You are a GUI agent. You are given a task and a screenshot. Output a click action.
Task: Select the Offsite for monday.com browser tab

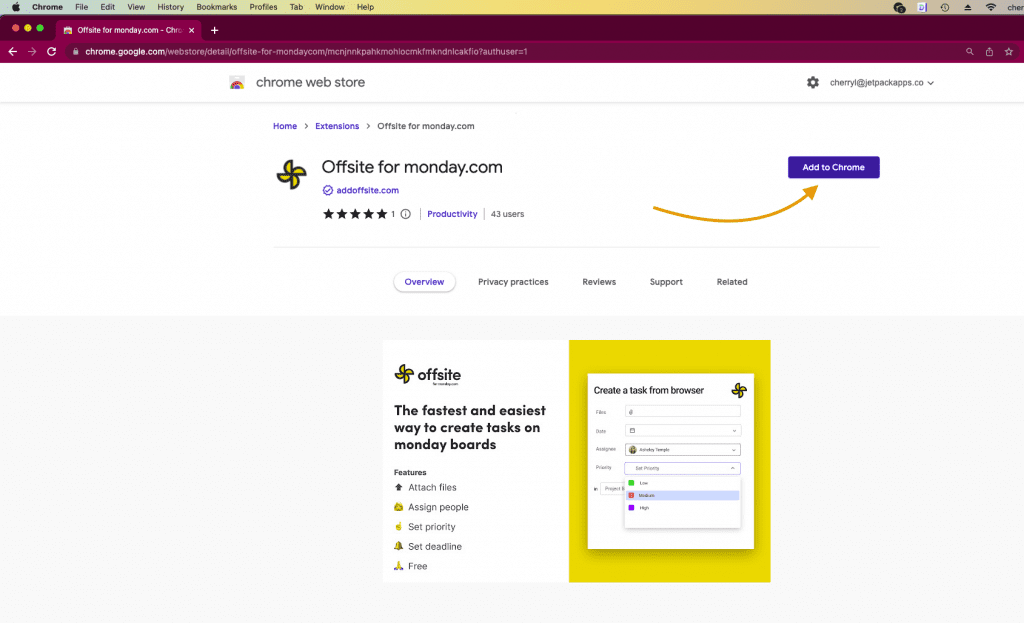click(x=129, y=30)
